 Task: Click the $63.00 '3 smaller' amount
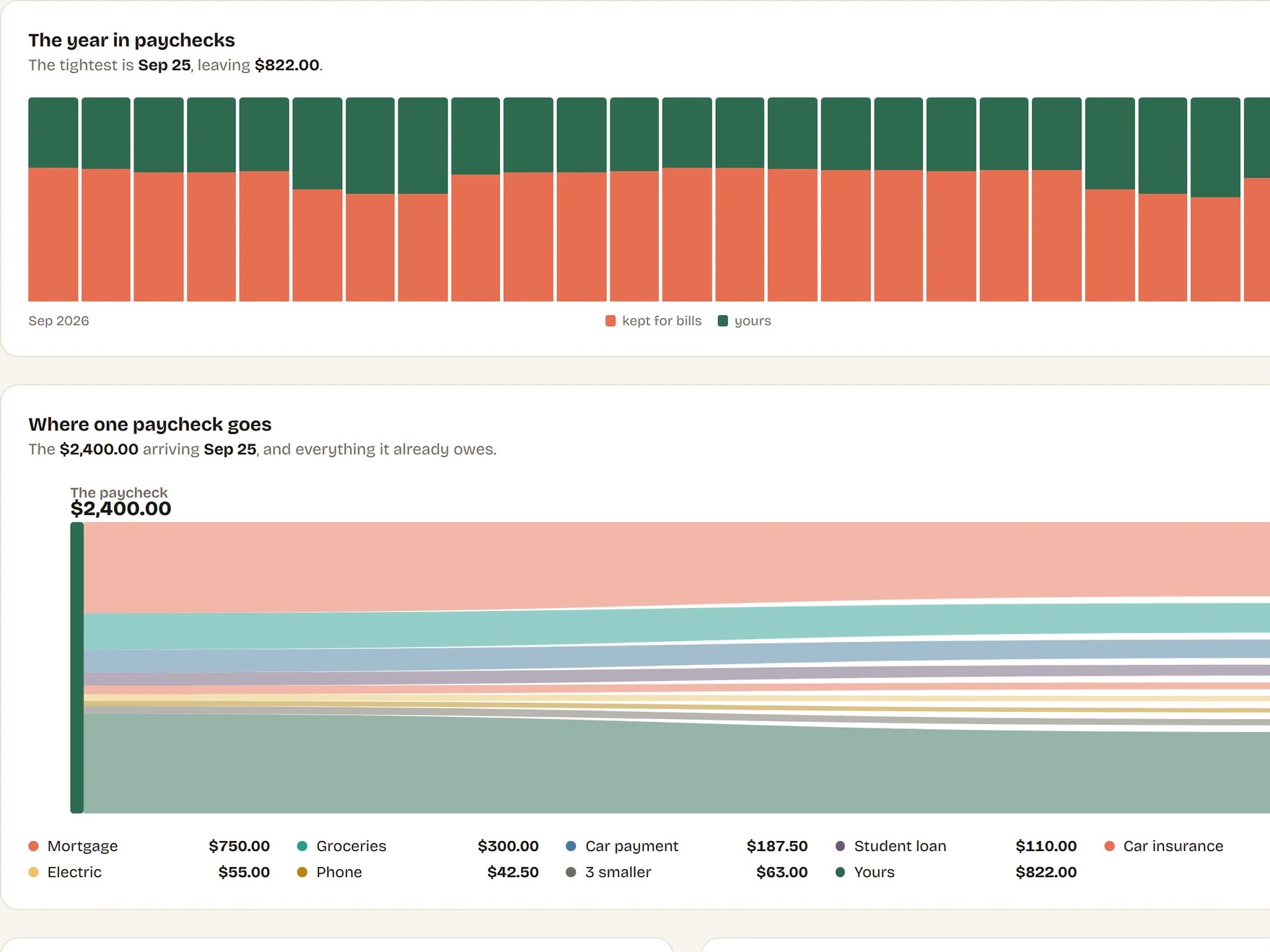pos(782,872)
